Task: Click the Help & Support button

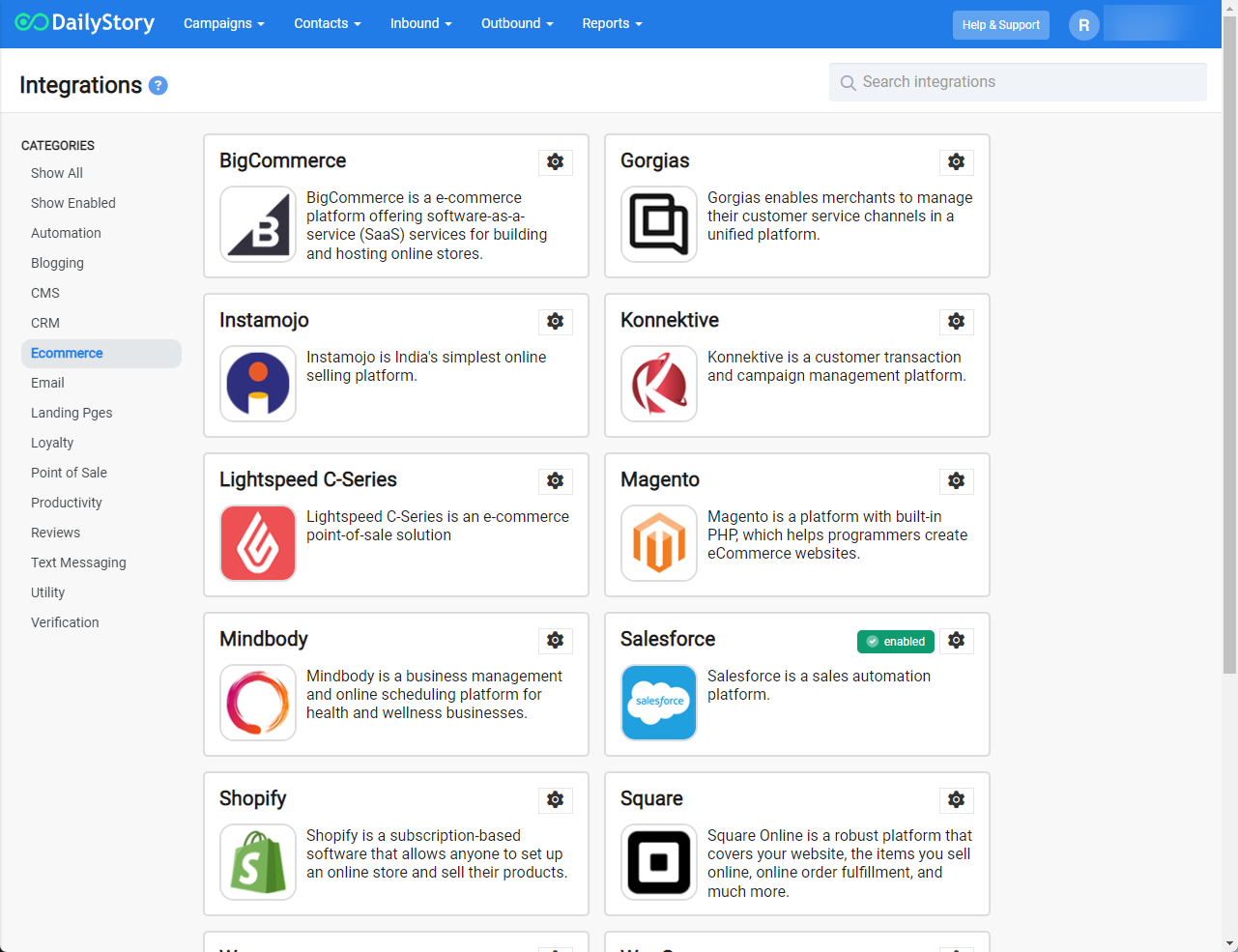Action: 1001,25
